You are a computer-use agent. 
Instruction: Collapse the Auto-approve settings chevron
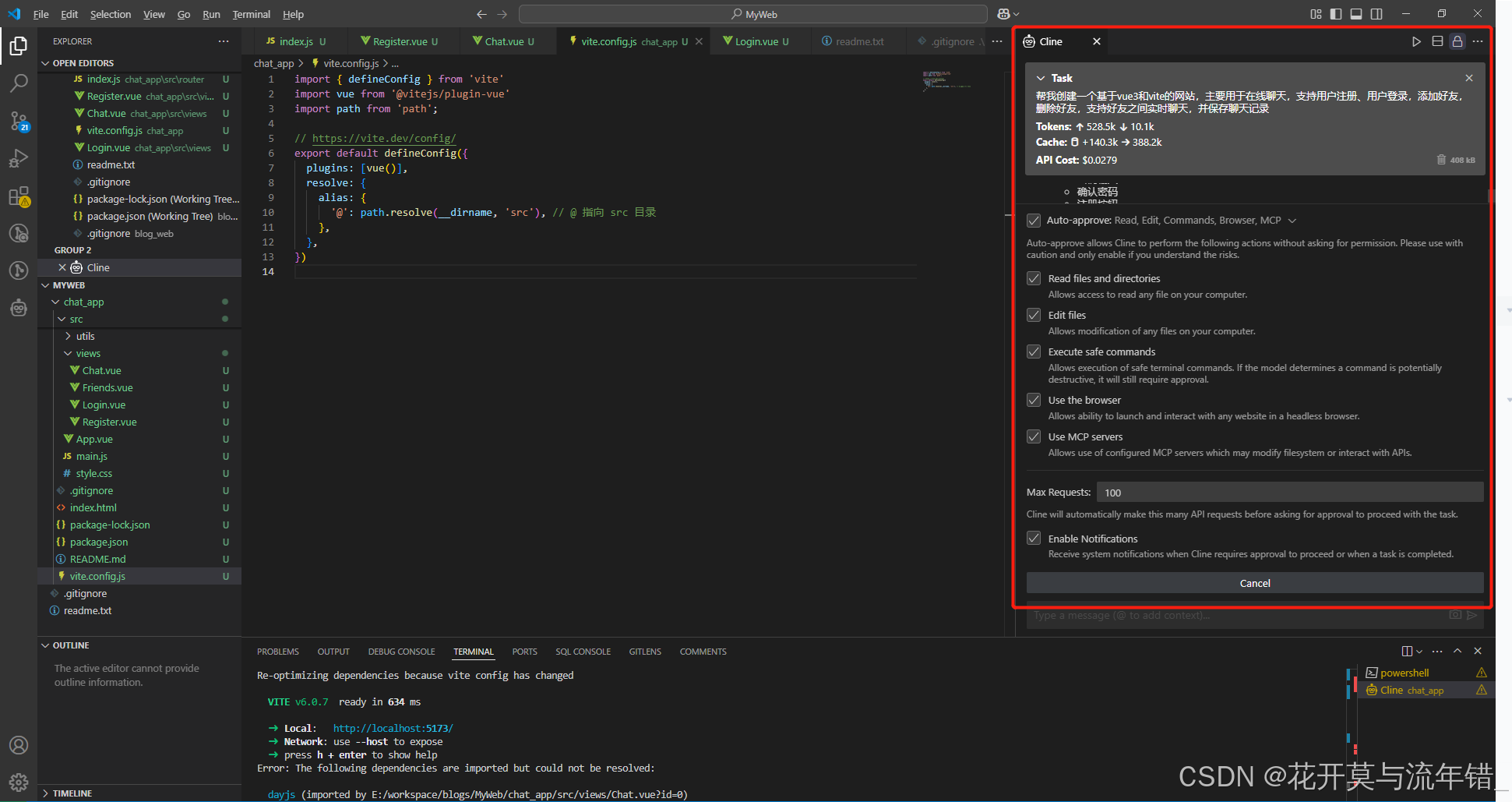click(1292, 221)
